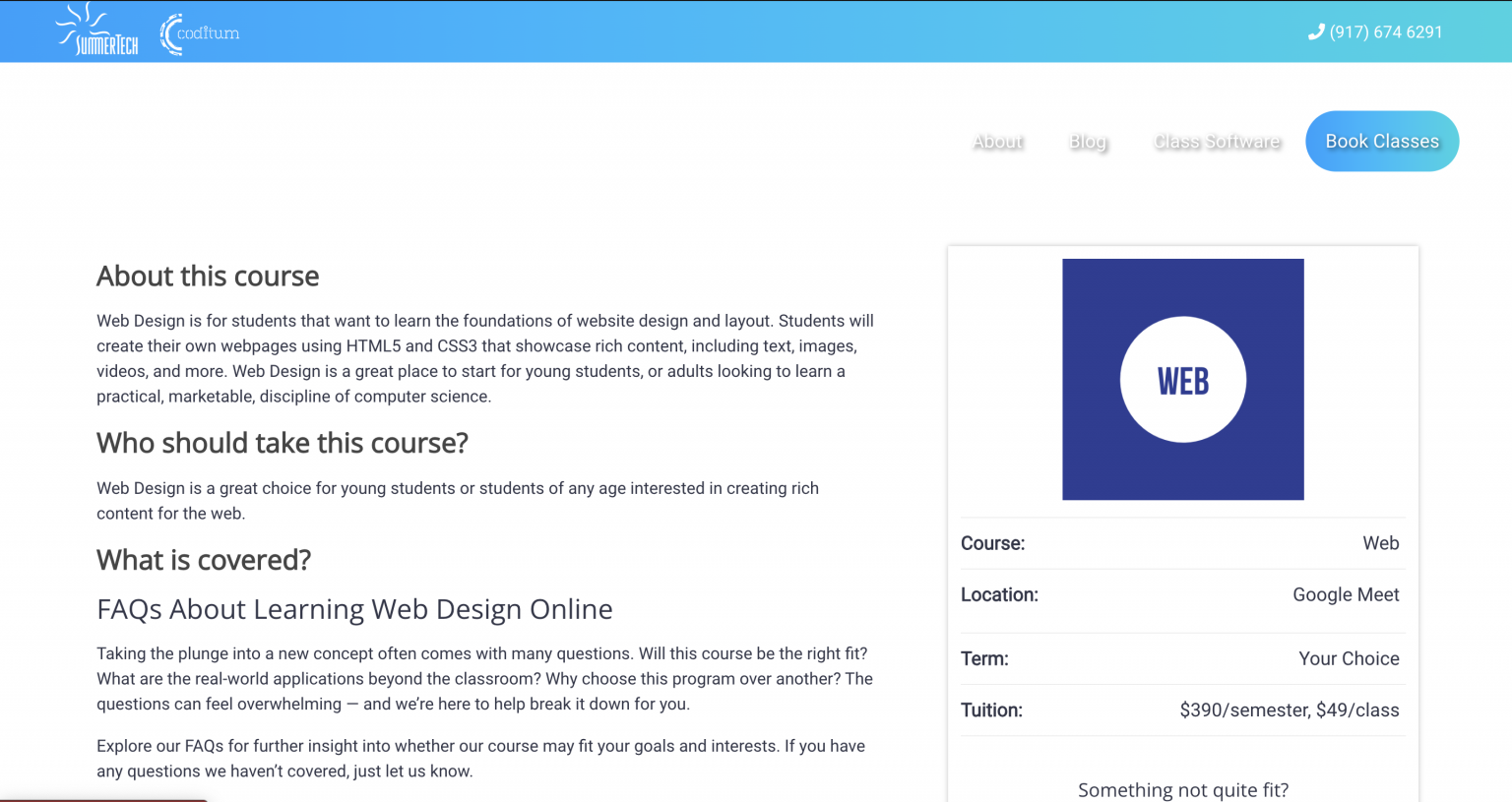Select Class Software in the navigation
This screenshot has width=1512, height=802.
point(1217,141)
